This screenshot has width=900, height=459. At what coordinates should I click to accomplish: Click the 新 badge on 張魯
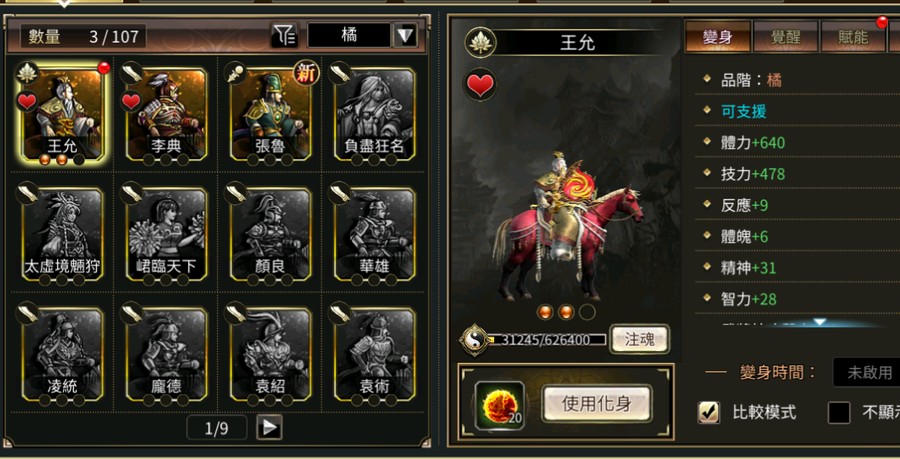[306, 73]
